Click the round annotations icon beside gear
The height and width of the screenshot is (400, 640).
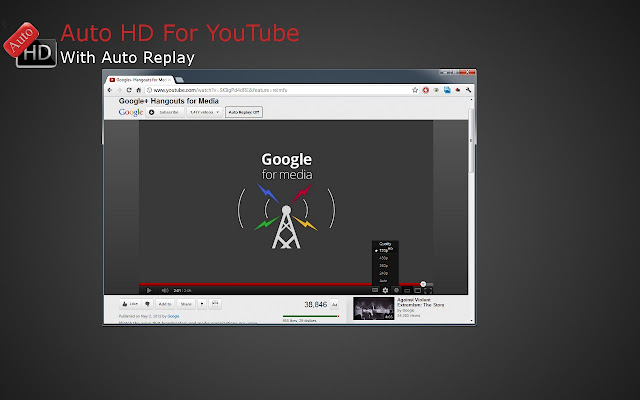coord(396,290)
